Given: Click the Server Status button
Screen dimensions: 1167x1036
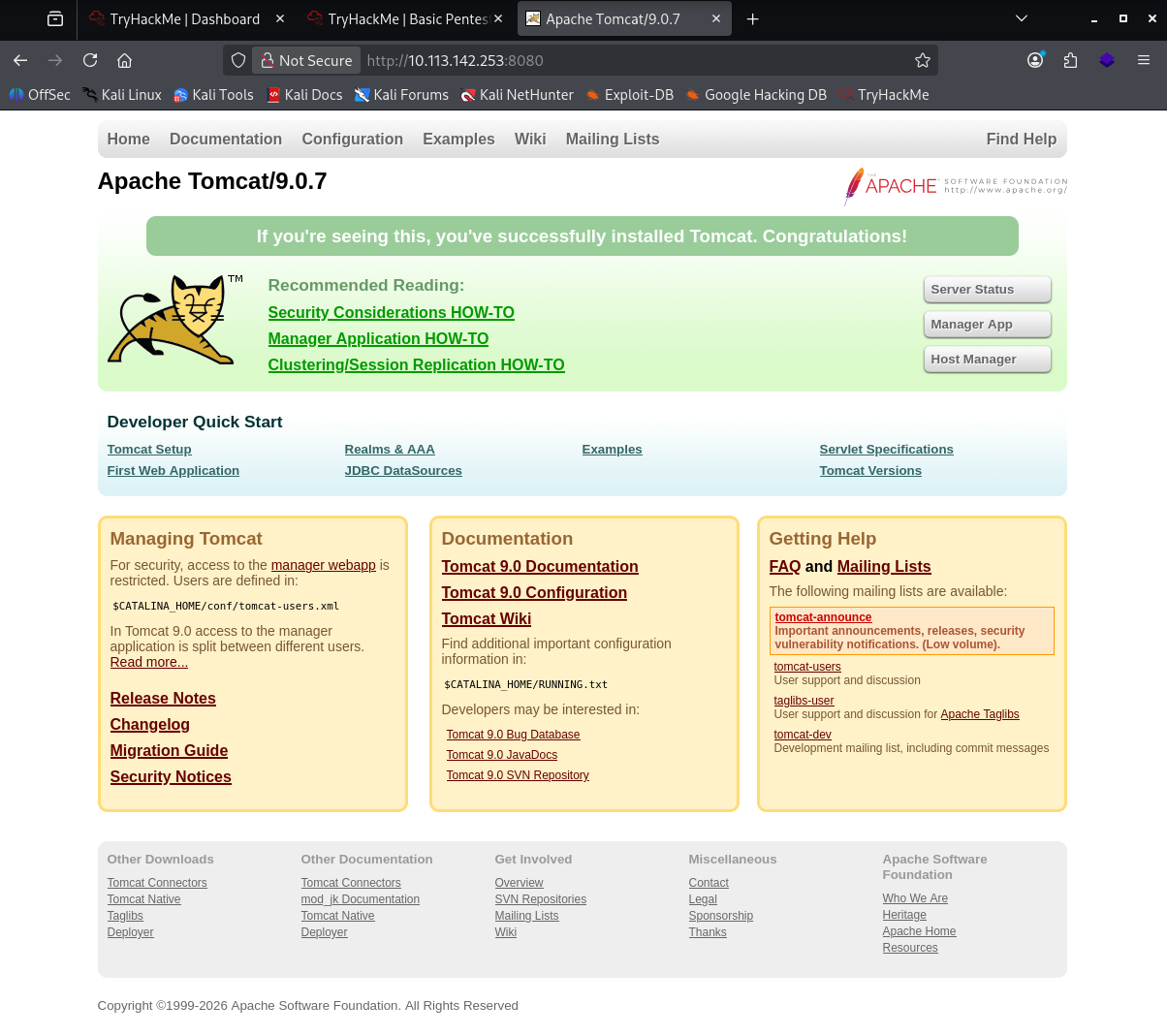Looking at the screenshot, I should pyautogui.click(x=986, y=290).
